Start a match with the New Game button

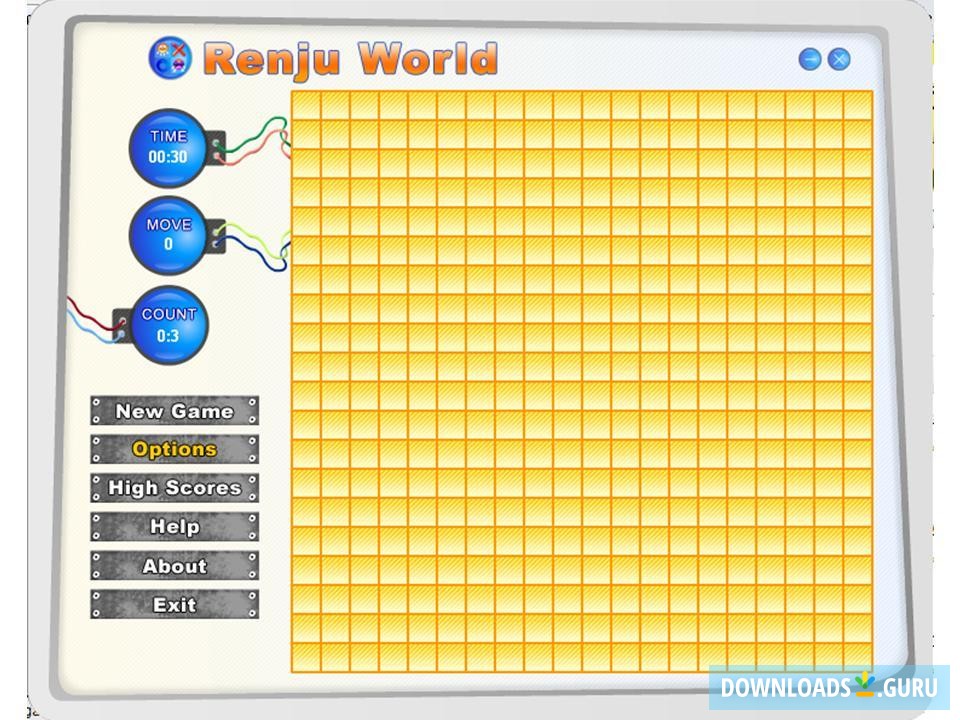pos(173,411)
